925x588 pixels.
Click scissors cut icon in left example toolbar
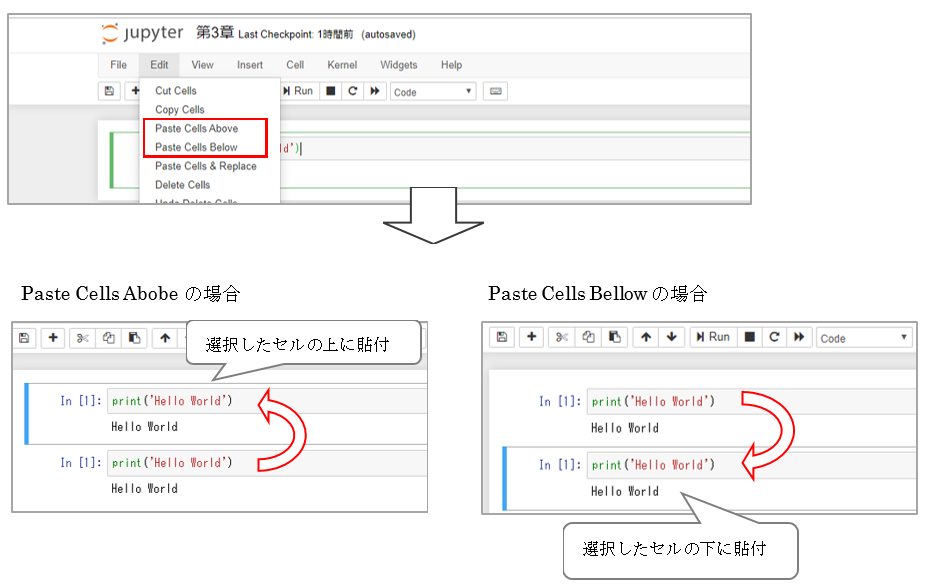click(x=82, y=338)
